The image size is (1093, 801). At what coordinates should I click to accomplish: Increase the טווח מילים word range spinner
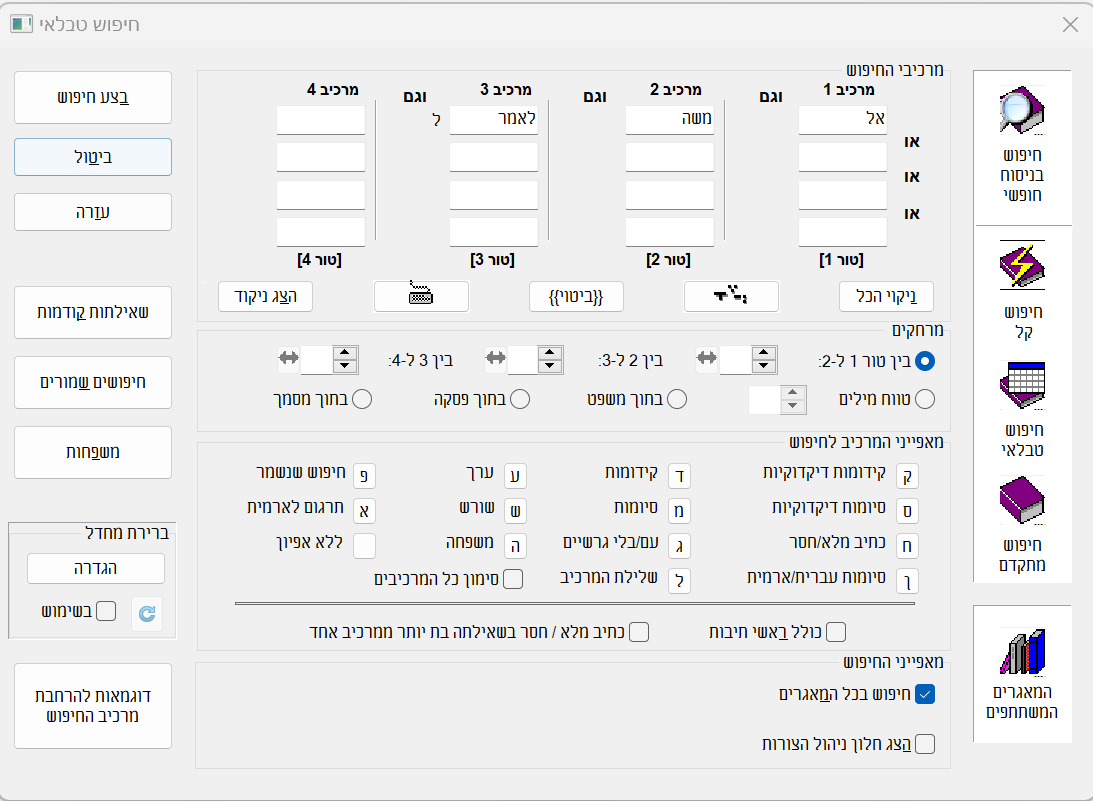pos(793,392)
